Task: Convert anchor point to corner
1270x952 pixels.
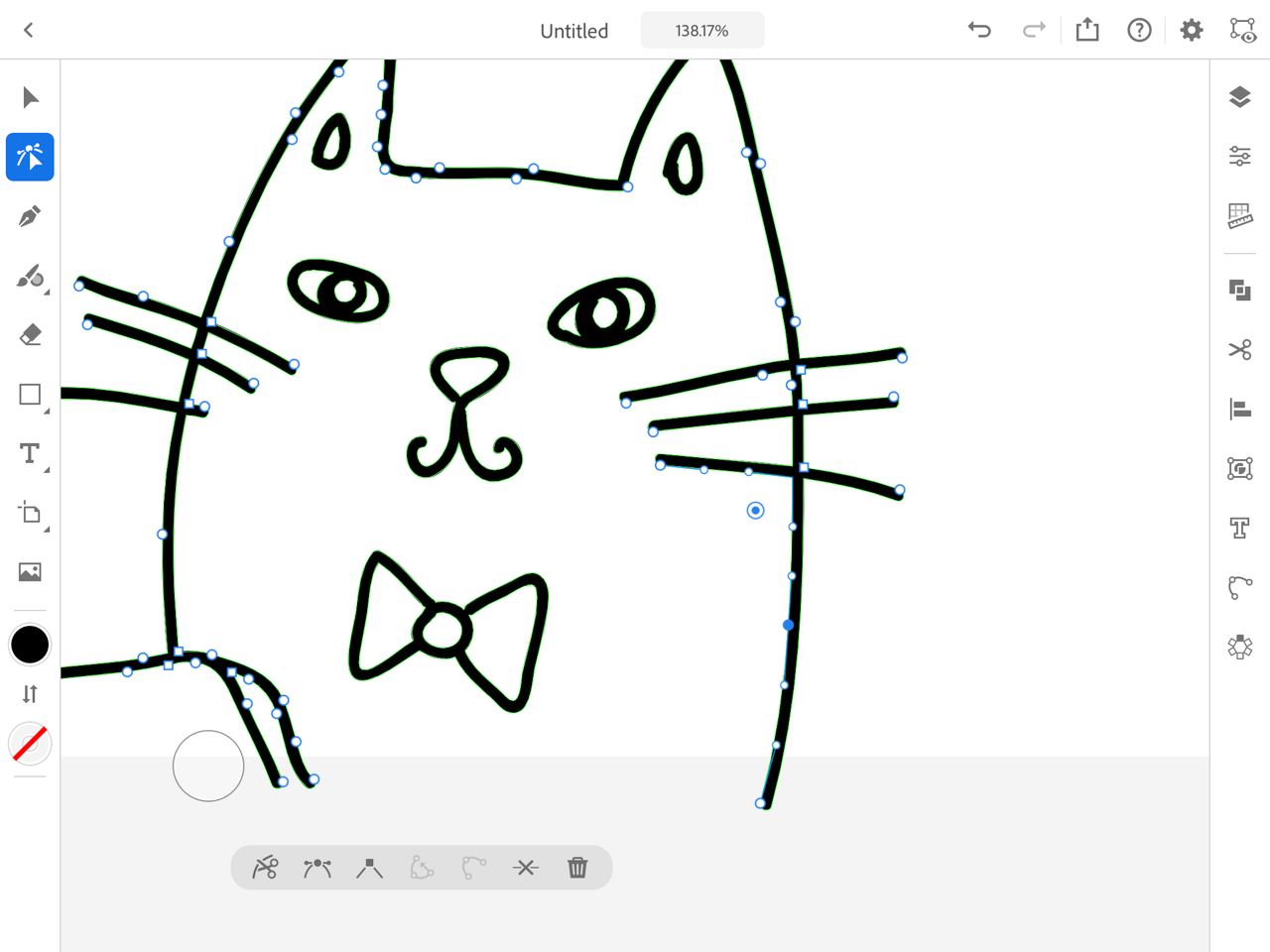Action: tap(369, 869)
